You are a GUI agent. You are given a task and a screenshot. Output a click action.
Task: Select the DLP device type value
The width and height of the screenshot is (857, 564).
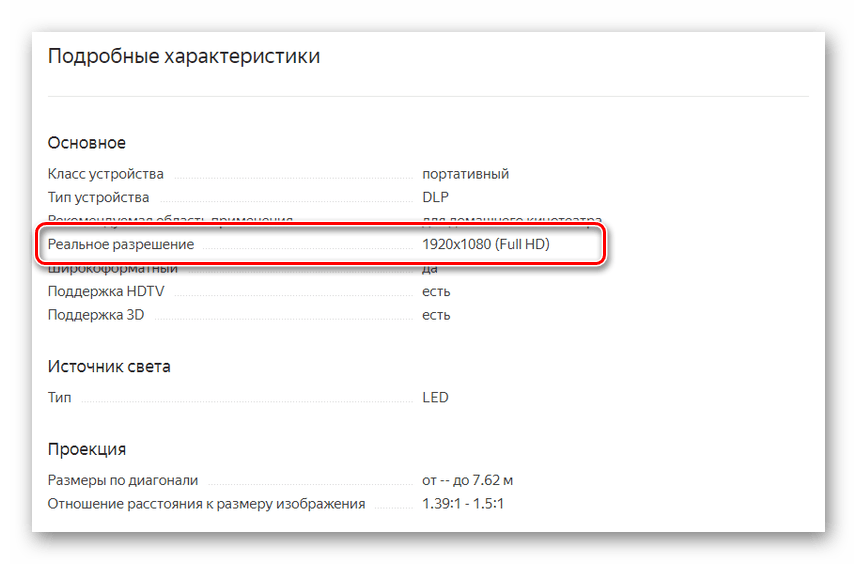tap(436, 198)
